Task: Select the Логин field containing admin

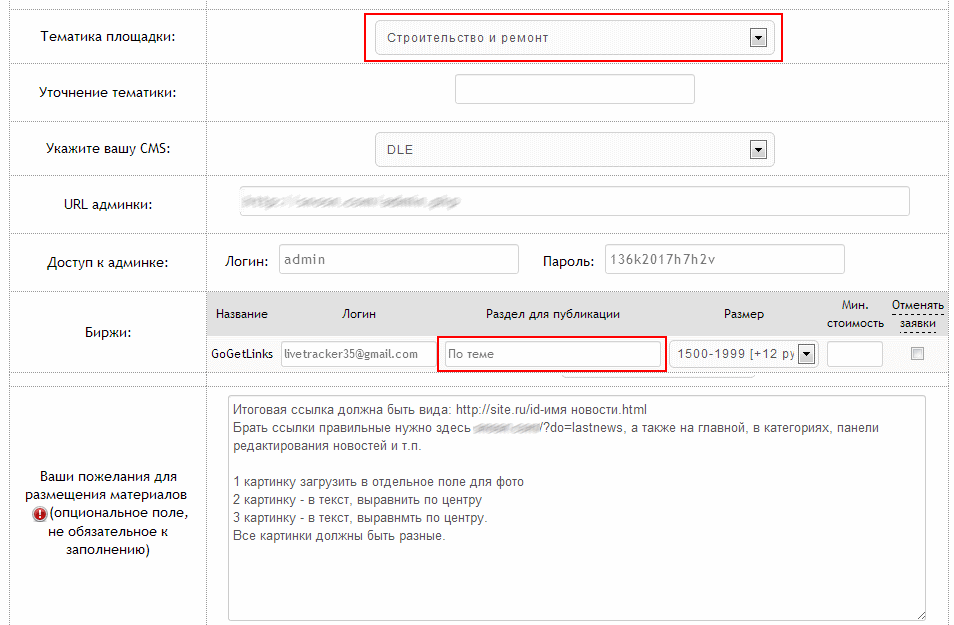Action: click(x=398, y=259)
